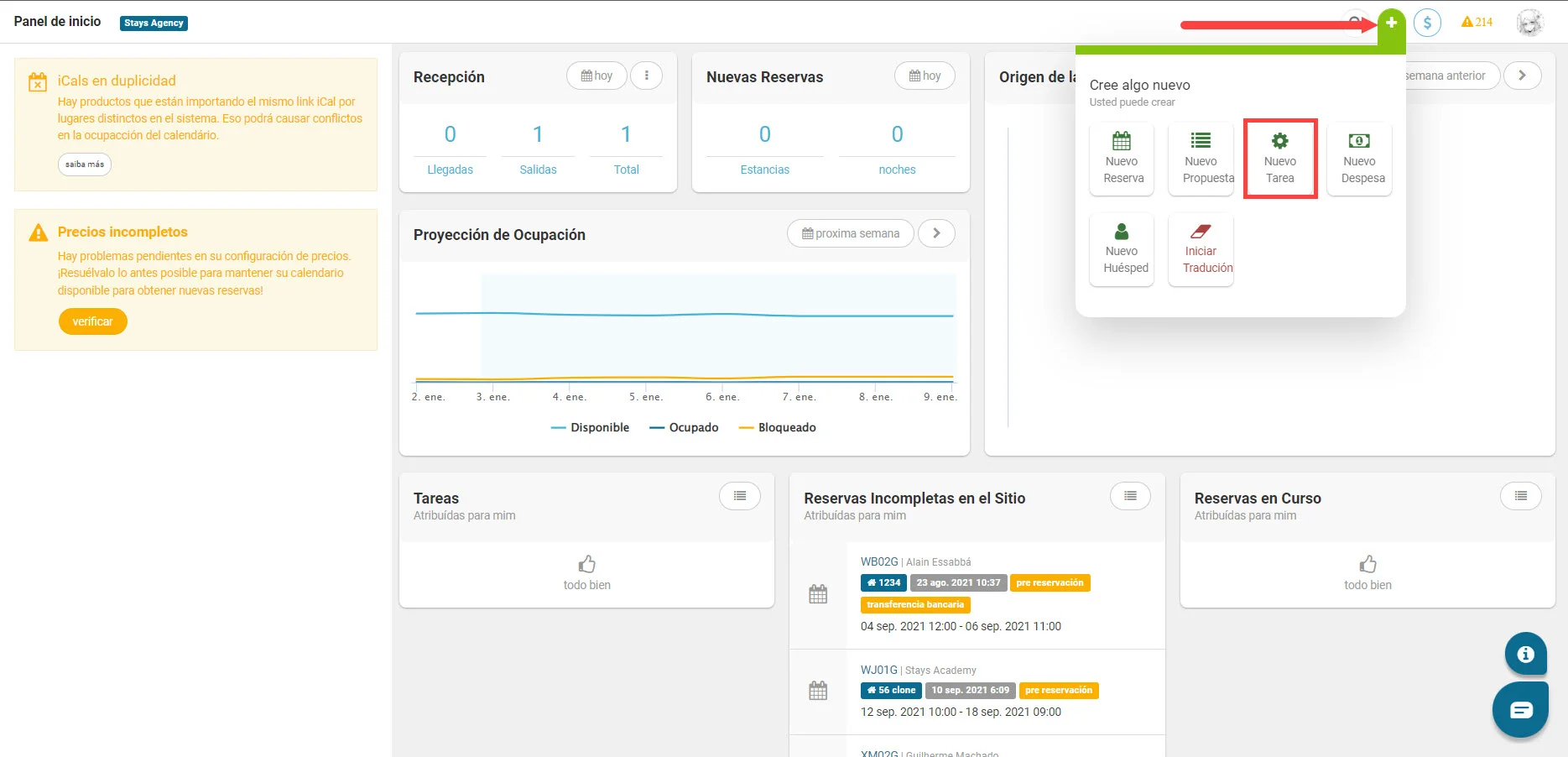Open the warning alerts icon showing 214
This screenshot has height=757, width=1568.
[x=1477, y=23]
